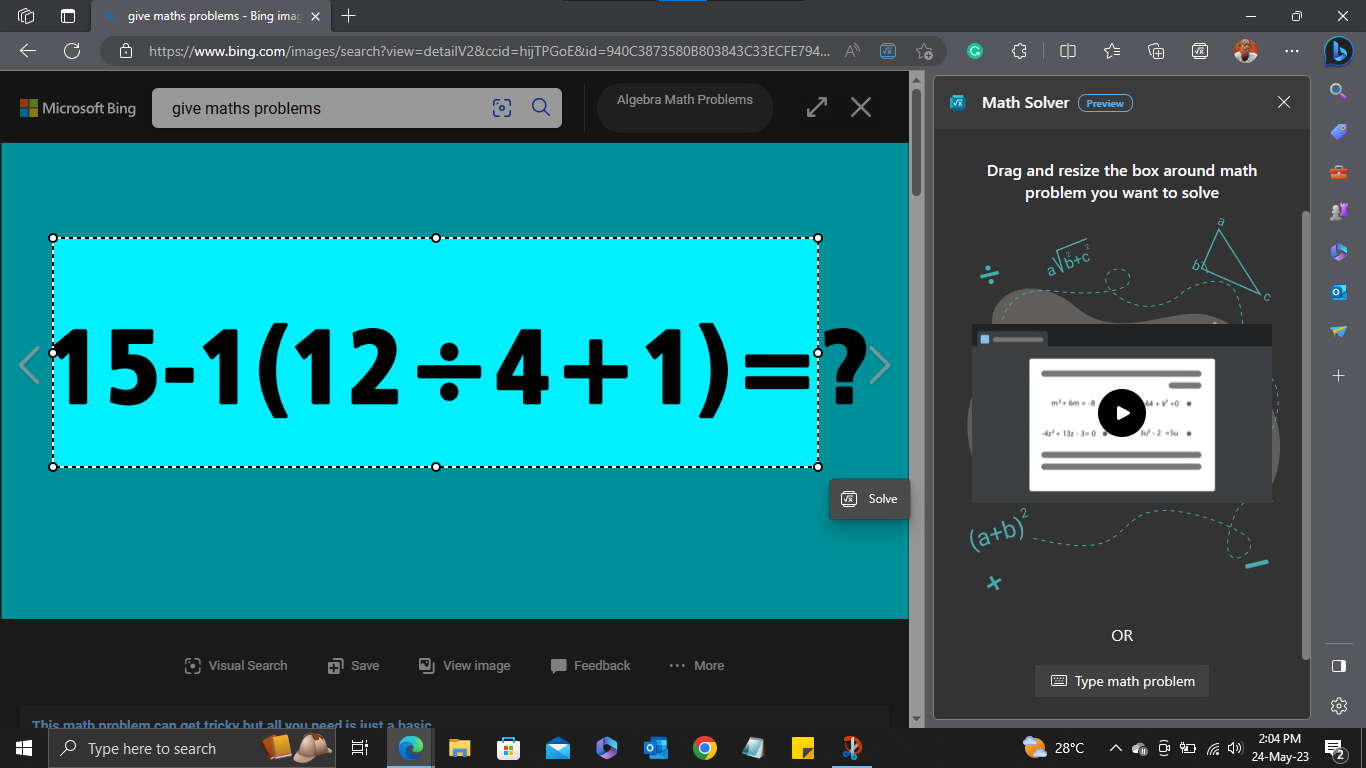Toggle the sidebar panel at the bottom

(1340, 666)
